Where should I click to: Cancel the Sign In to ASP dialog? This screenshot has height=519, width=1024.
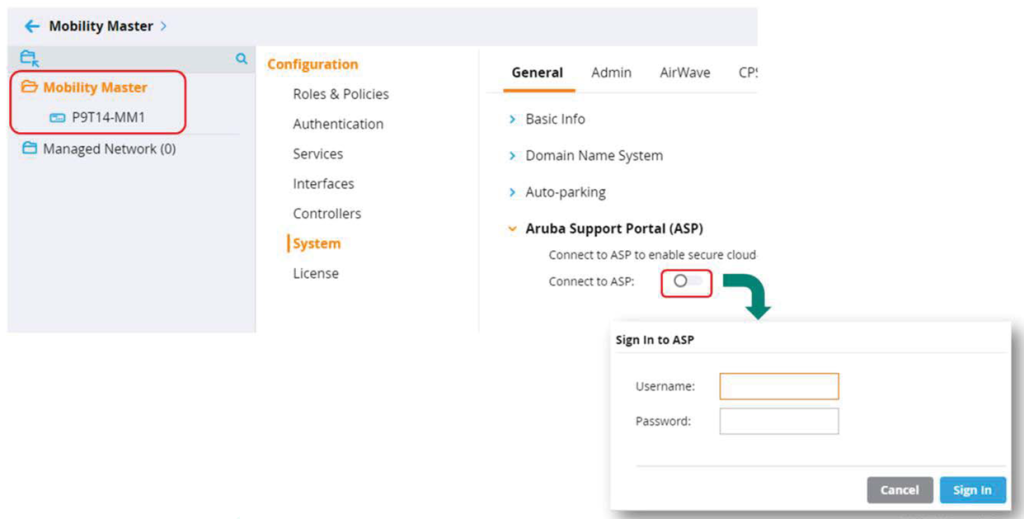pyautogui.click(x=899, y=490)
